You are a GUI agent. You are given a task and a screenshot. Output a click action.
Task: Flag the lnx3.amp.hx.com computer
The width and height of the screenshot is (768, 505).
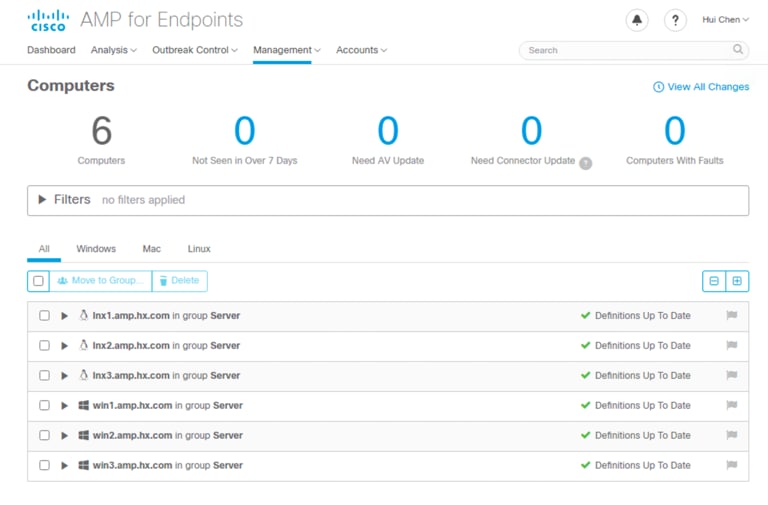click(732, 375)
